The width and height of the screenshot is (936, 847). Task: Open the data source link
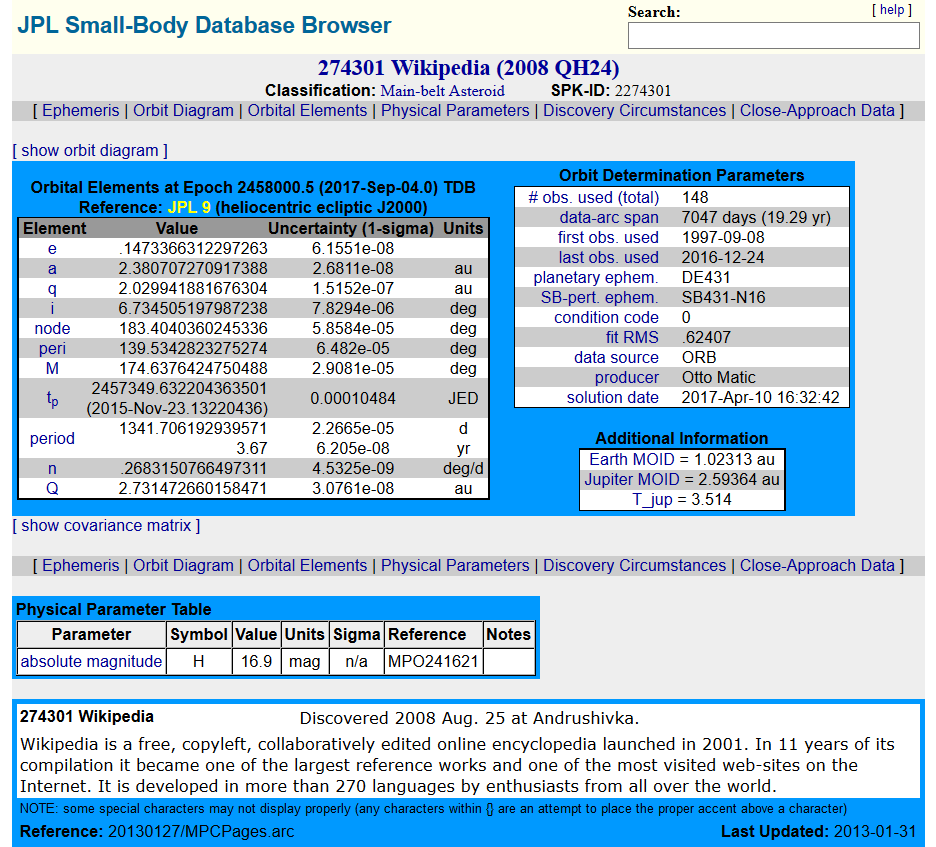pyautogui.click(x=616, y=358)
